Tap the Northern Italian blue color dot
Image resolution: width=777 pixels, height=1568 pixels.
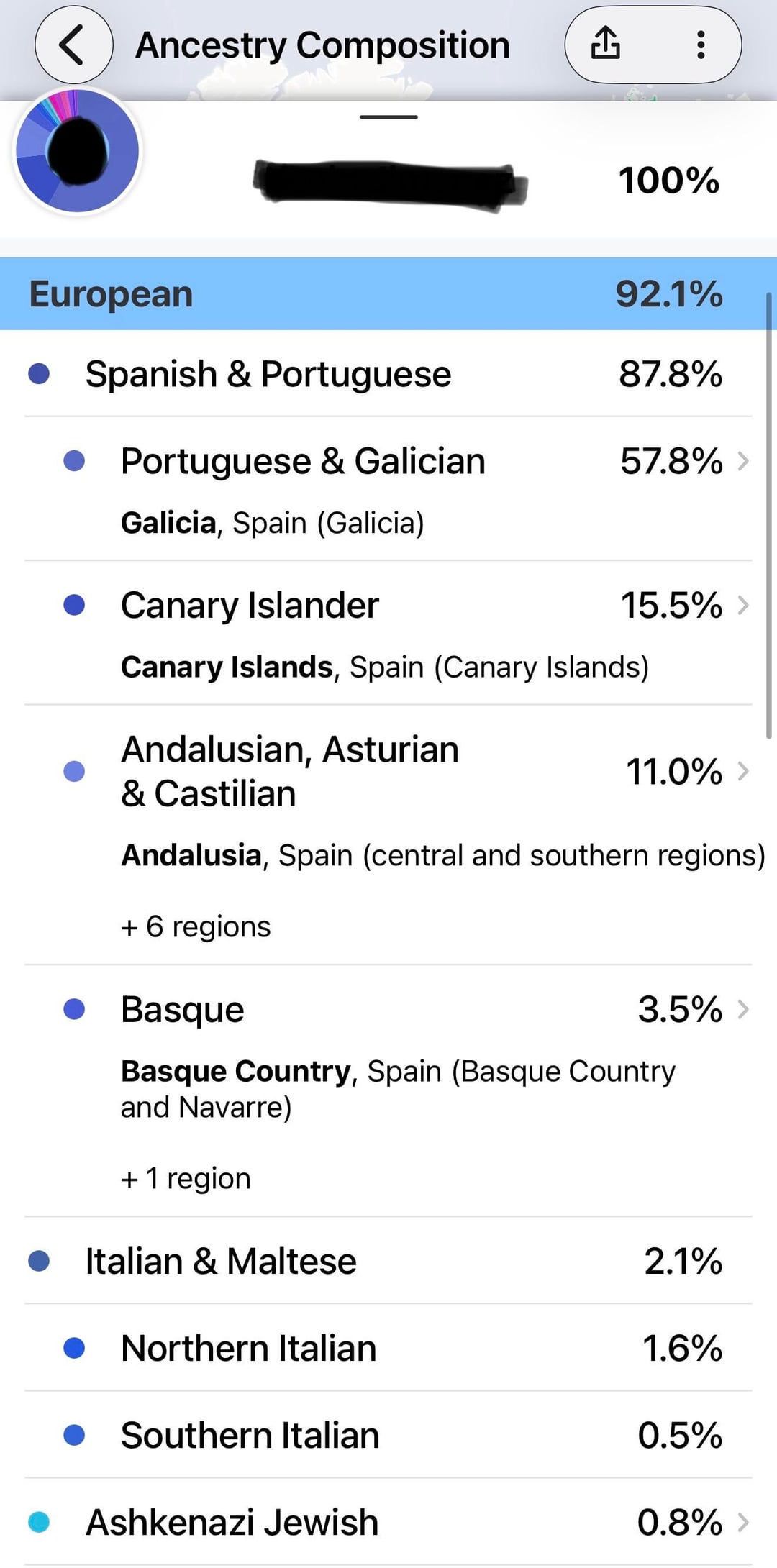(74, 1348)
